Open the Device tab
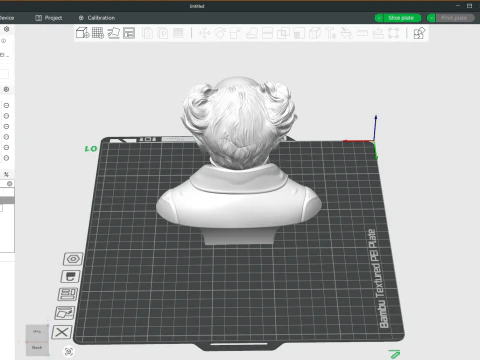The image size is (480, 360). tap(7, 18)
